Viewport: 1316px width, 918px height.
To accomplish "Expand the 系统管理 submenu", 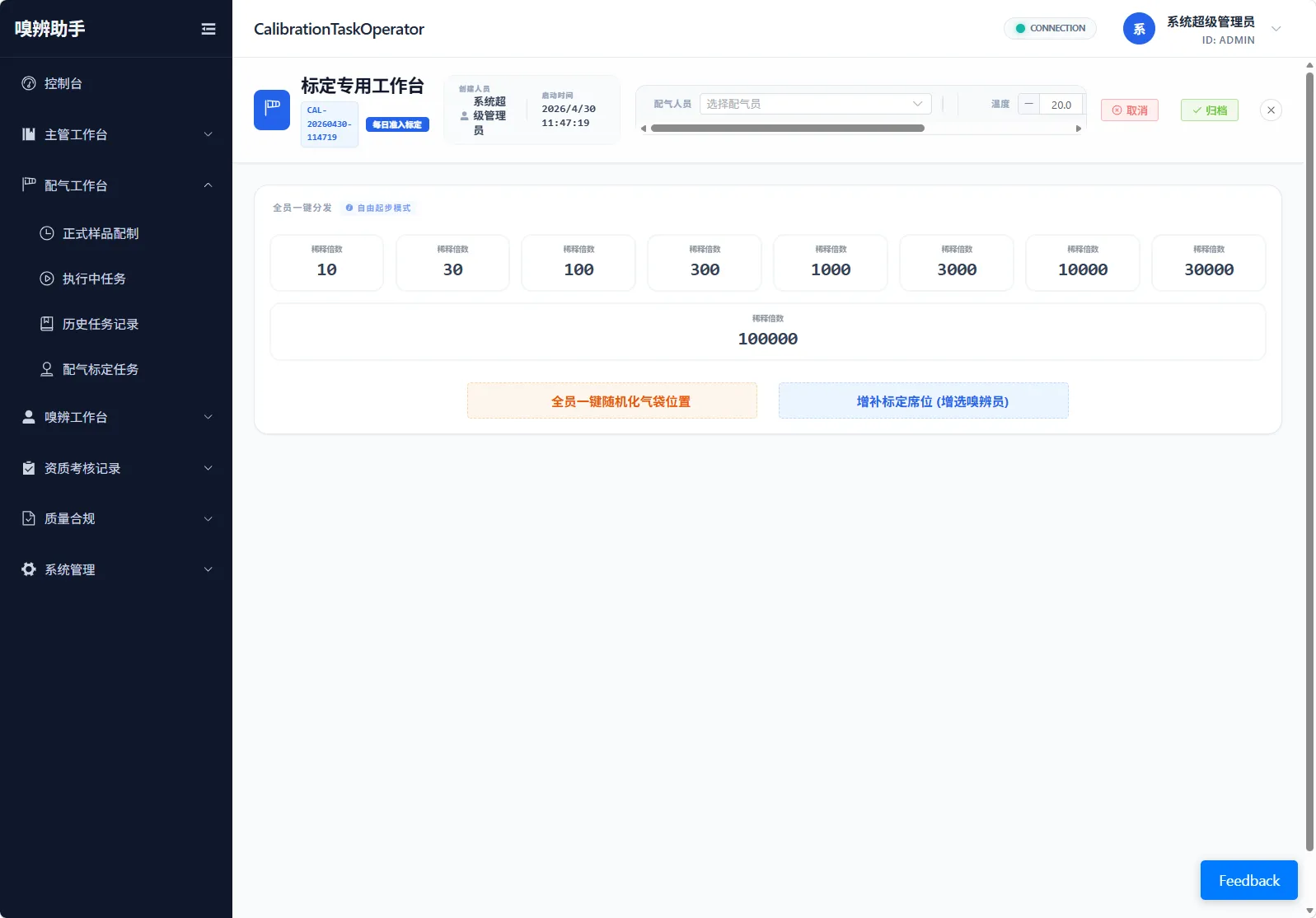I will [116, 569].
